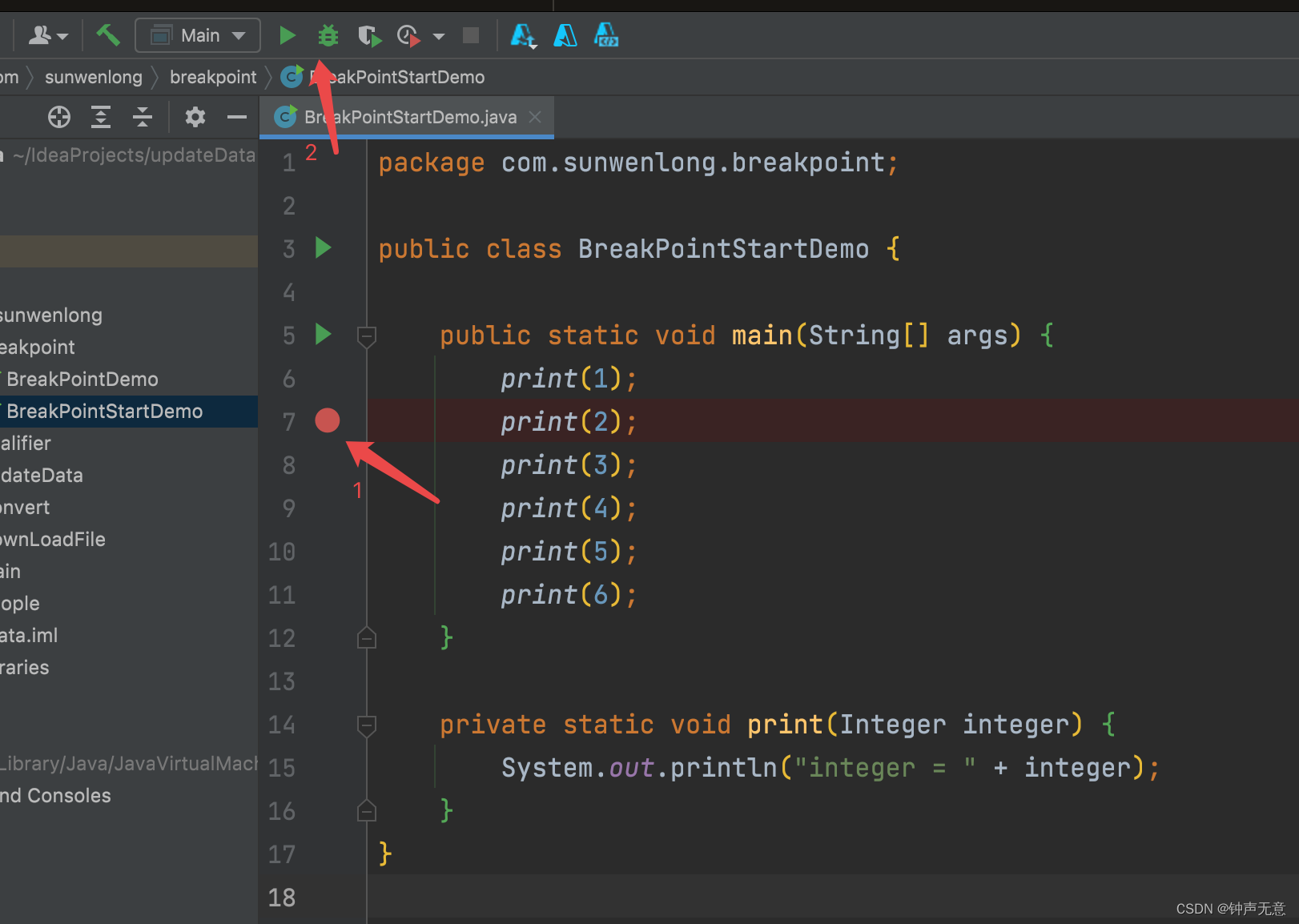
Task: Hide the project panel with minus icon
Action: pyautogui.click(x=237, y=117)
